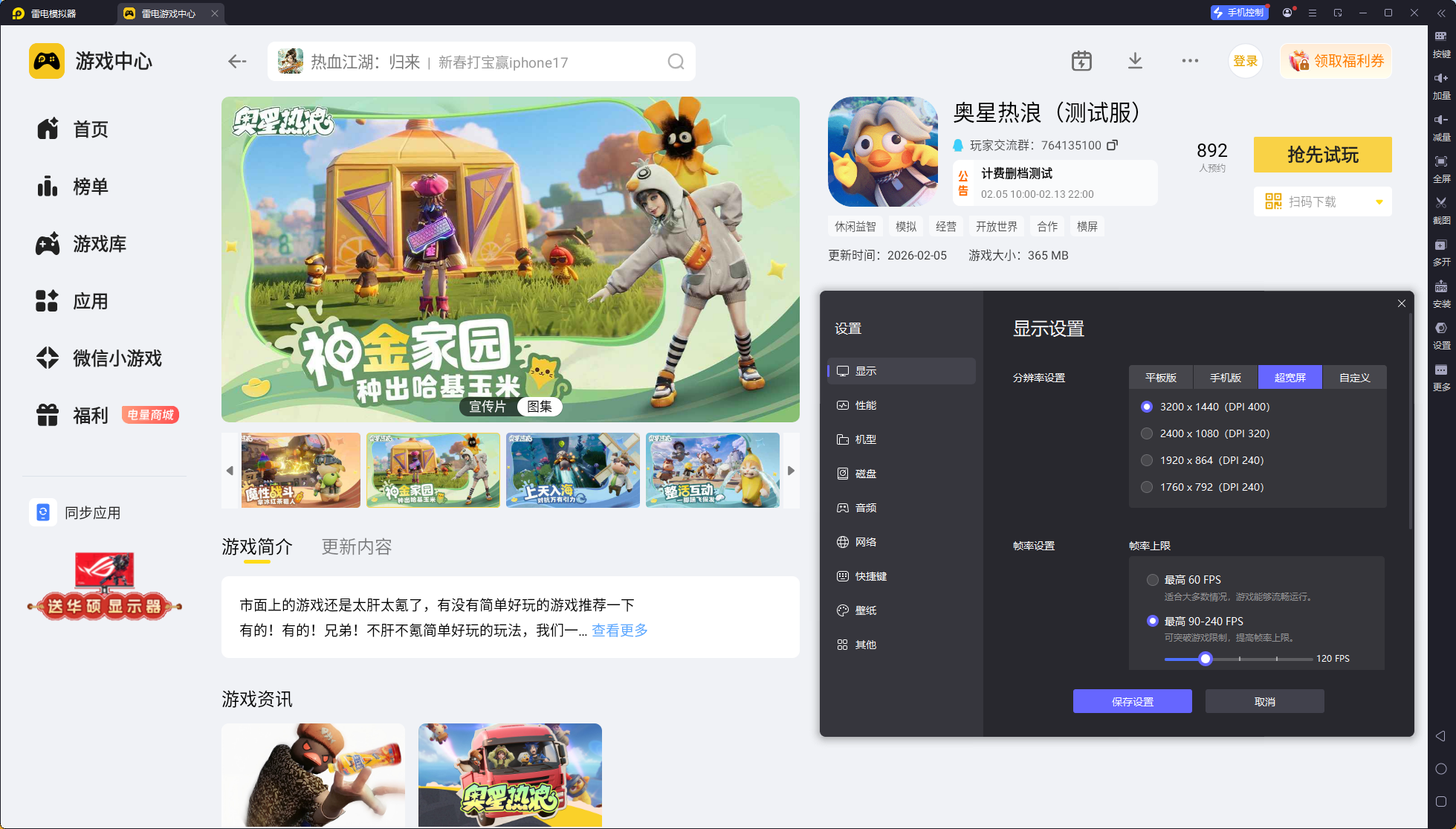The width and height of the screenshot is (1456, 829).
Task: Click the screenshot (截图) scissors icon
Action: click(1440, 204)
